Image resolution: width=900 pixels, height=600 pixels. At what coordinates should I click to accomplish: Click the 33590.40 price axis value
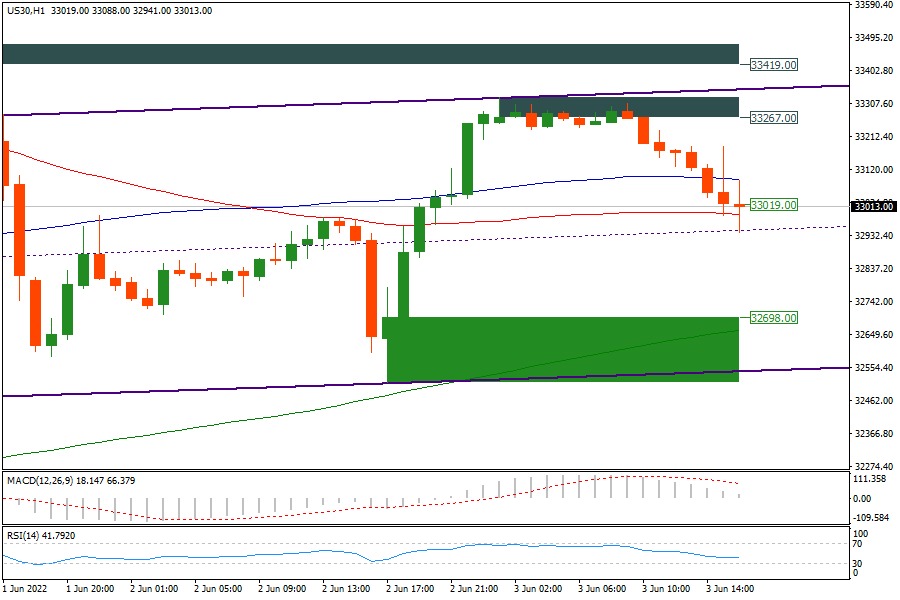click(873, 5)
